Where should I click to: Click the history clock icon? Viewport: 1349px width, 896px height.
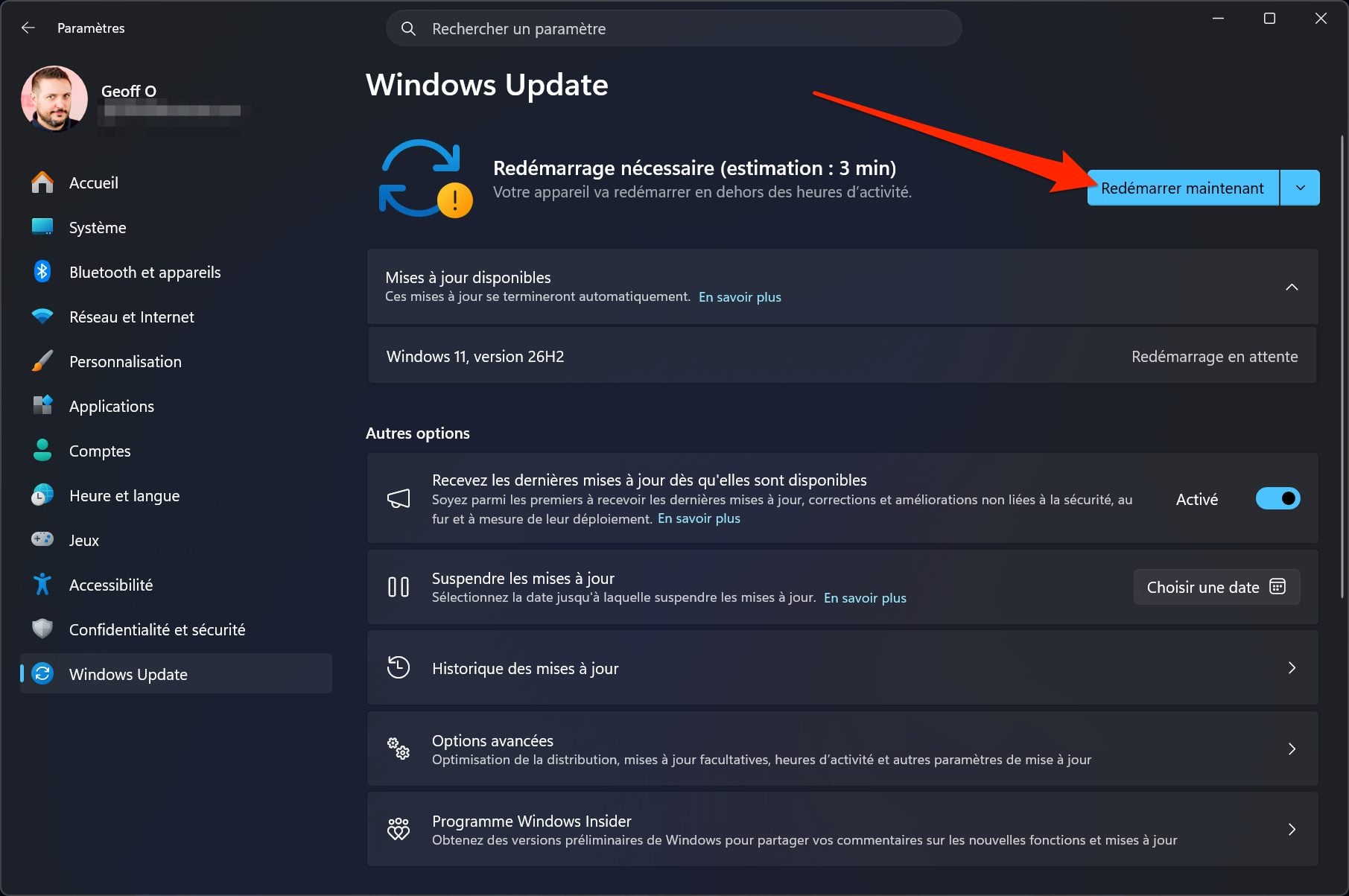[399, 667]
